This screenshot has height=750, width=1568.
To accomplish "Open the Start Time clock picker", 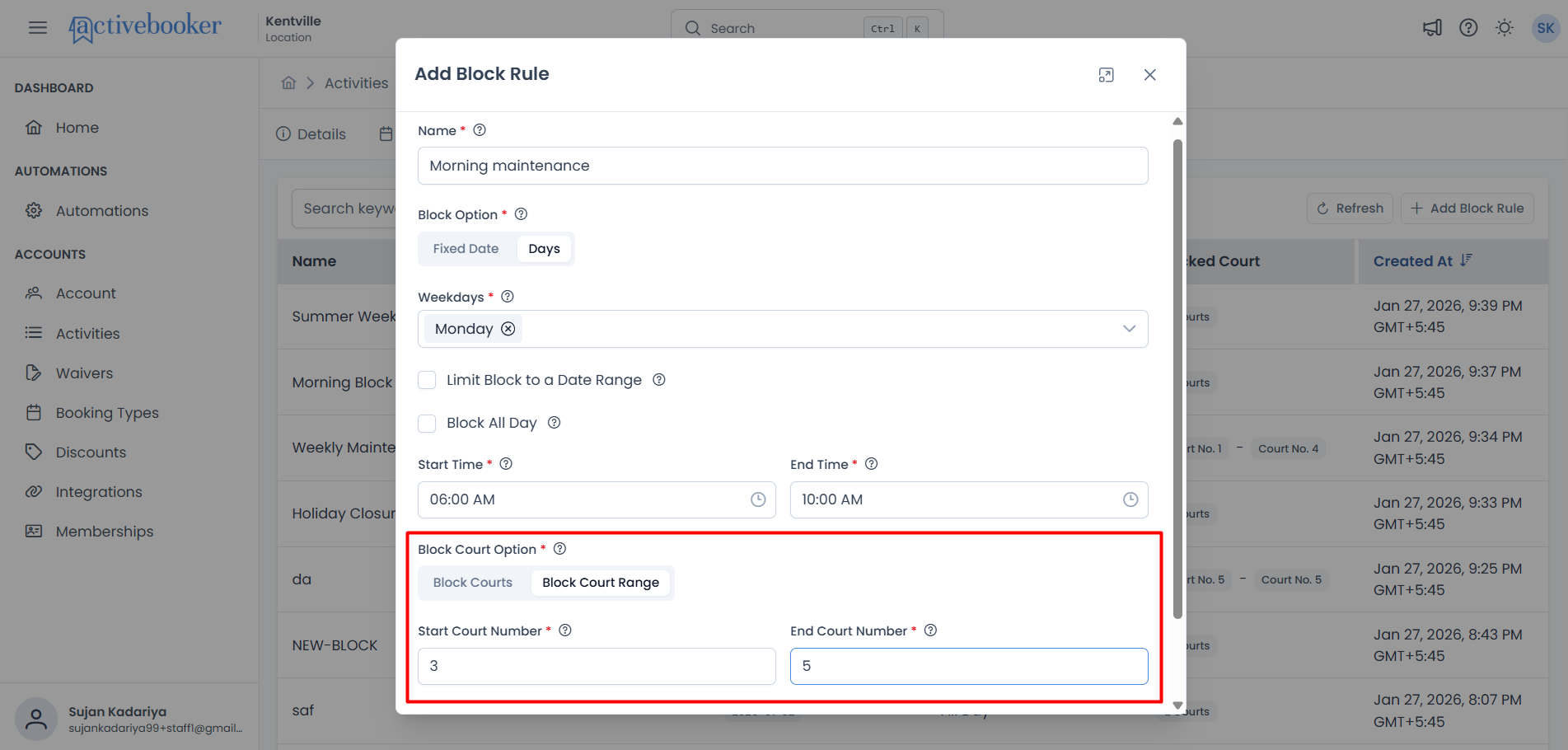I will 758,499.
